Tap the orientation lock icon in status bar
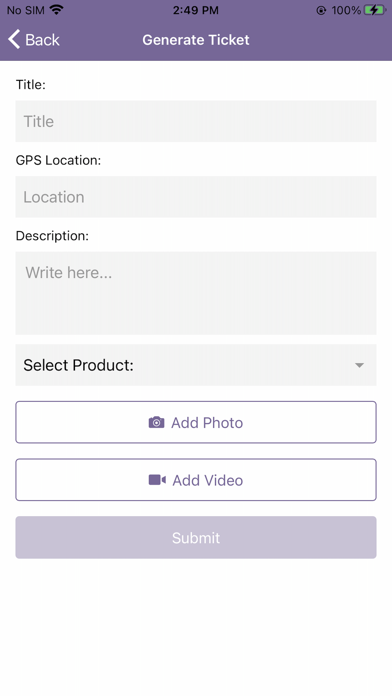 (321, 10)
